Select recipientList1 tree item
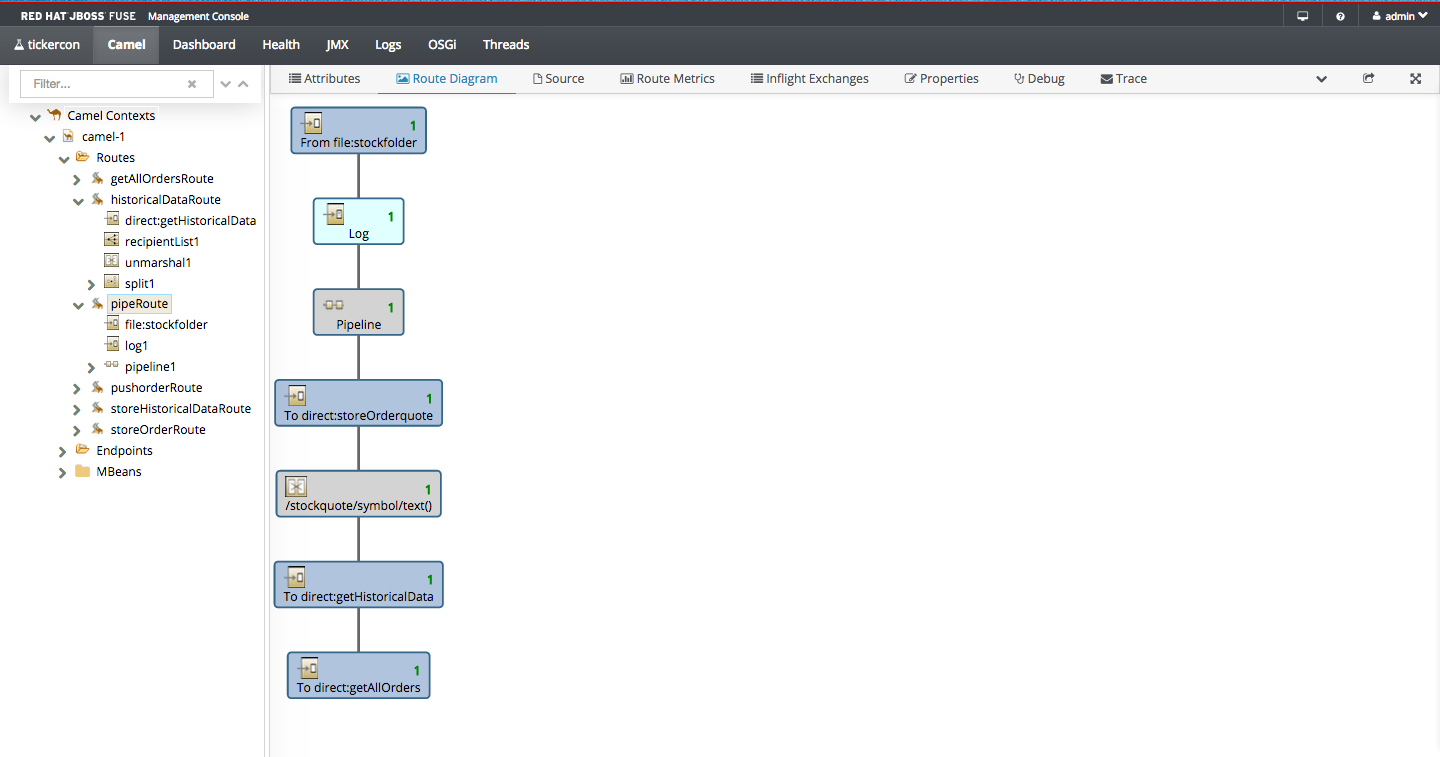 click(x=162, y=242)
